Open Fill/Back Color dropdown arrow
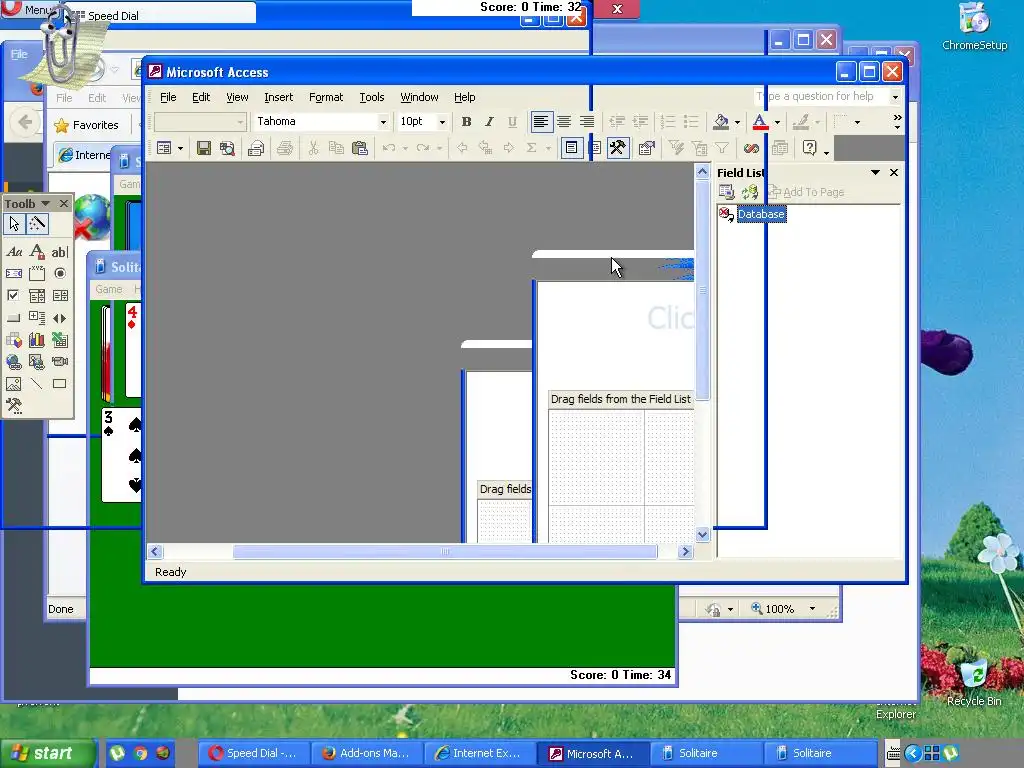 (x=737, y=122)
